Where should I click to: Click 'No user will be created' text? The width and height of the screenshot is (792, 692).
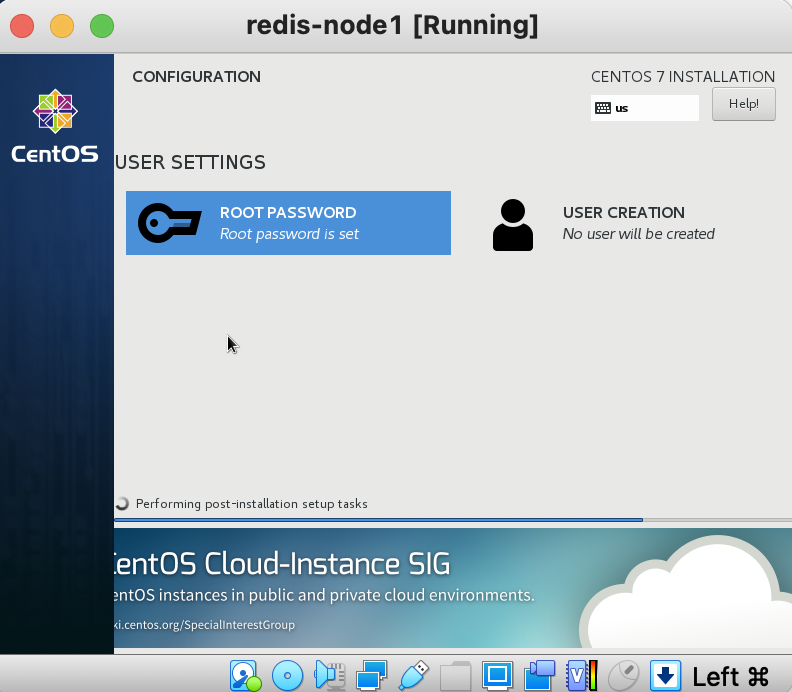[638, 234]
